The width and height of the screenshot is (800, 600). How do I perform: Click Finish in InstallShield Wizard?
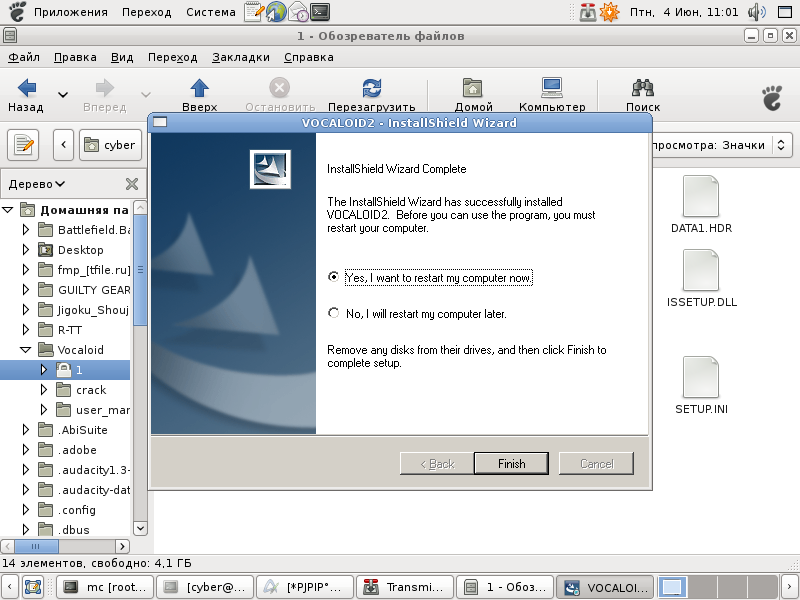pyautogui.click(x=511, y=463)
